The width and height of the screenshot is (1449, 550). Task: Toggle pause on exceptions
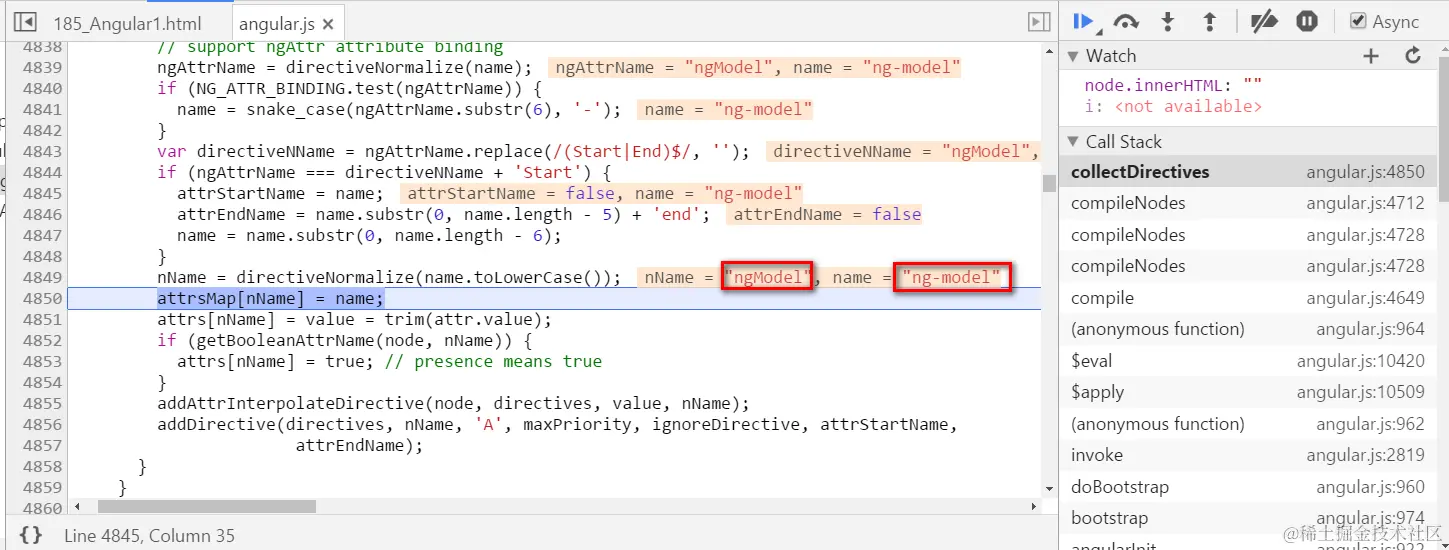click(1307, 21)
